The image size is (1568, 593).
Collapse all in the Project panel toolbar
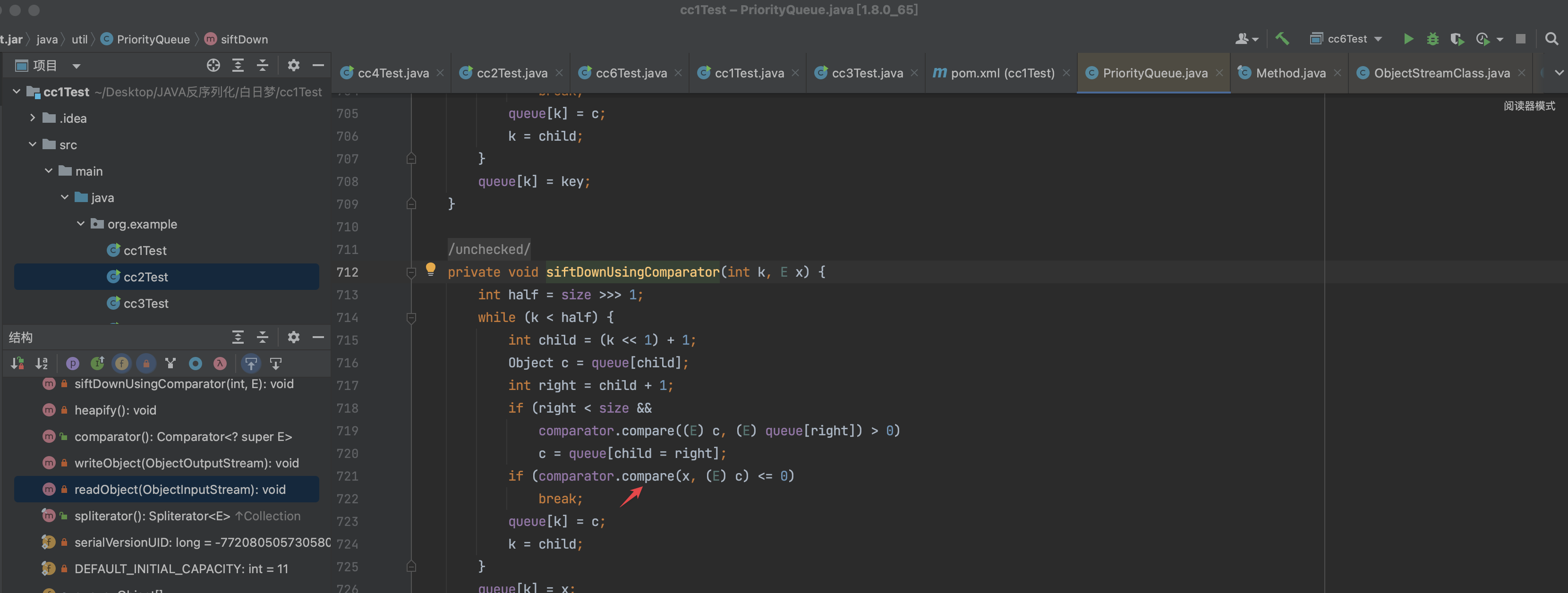[x=262, y=65]
